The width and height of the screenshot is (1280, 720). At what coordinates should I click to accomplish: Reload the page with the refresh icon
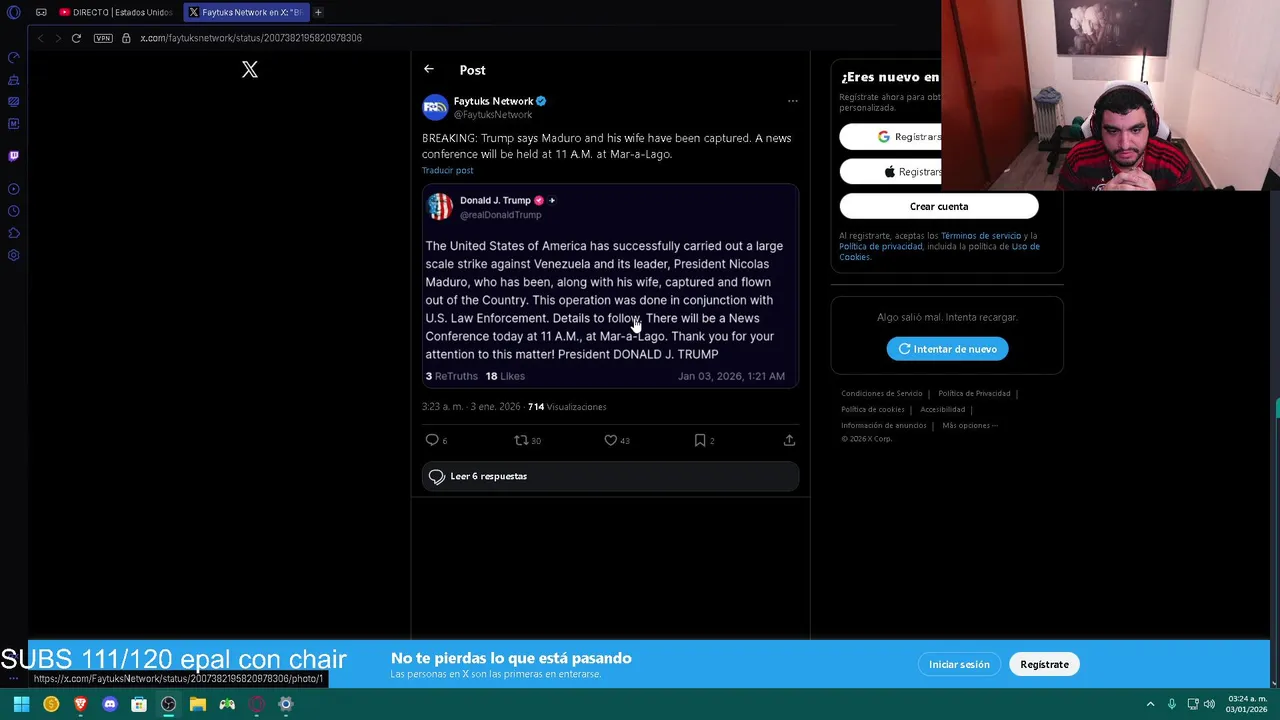(76, 38)
